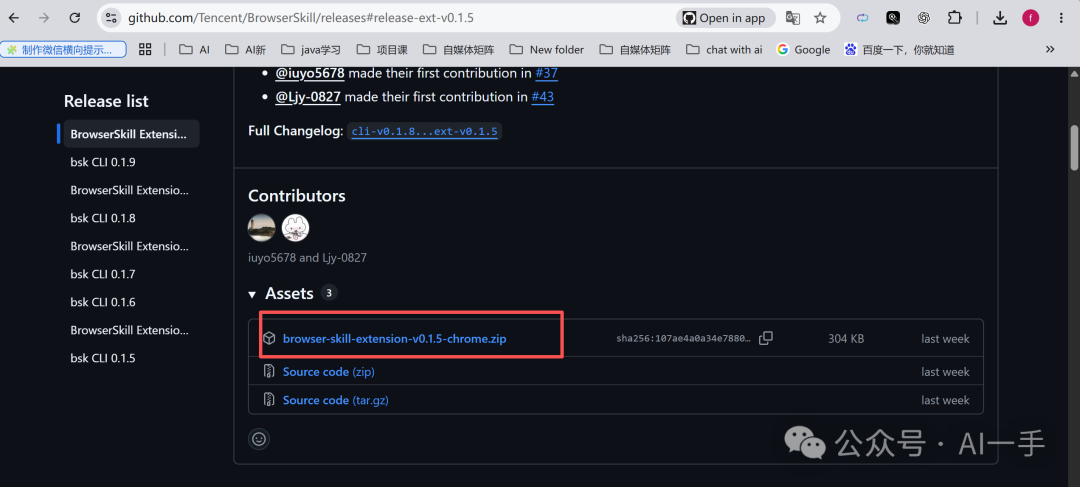Select bsk CLI 0.1.5 in release list

[x=103, y=358]
